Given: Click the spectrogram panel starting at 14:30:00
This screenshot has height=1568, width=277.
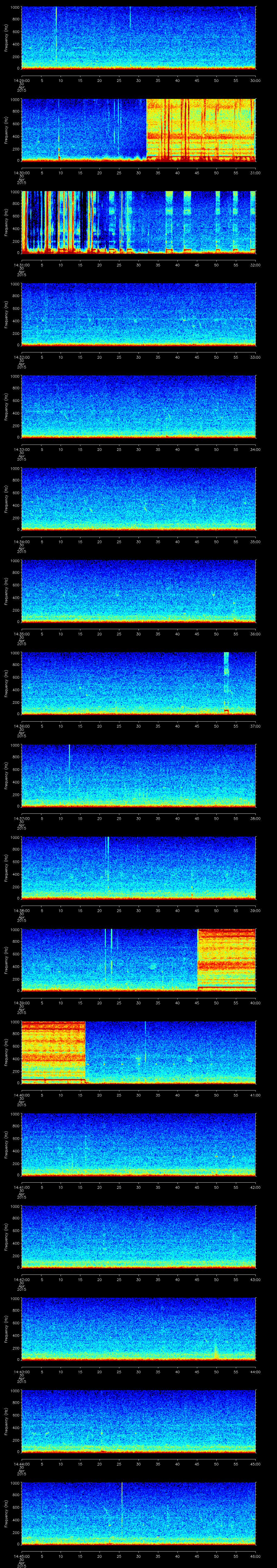Looking at the screenshot, I should [139, 130].
